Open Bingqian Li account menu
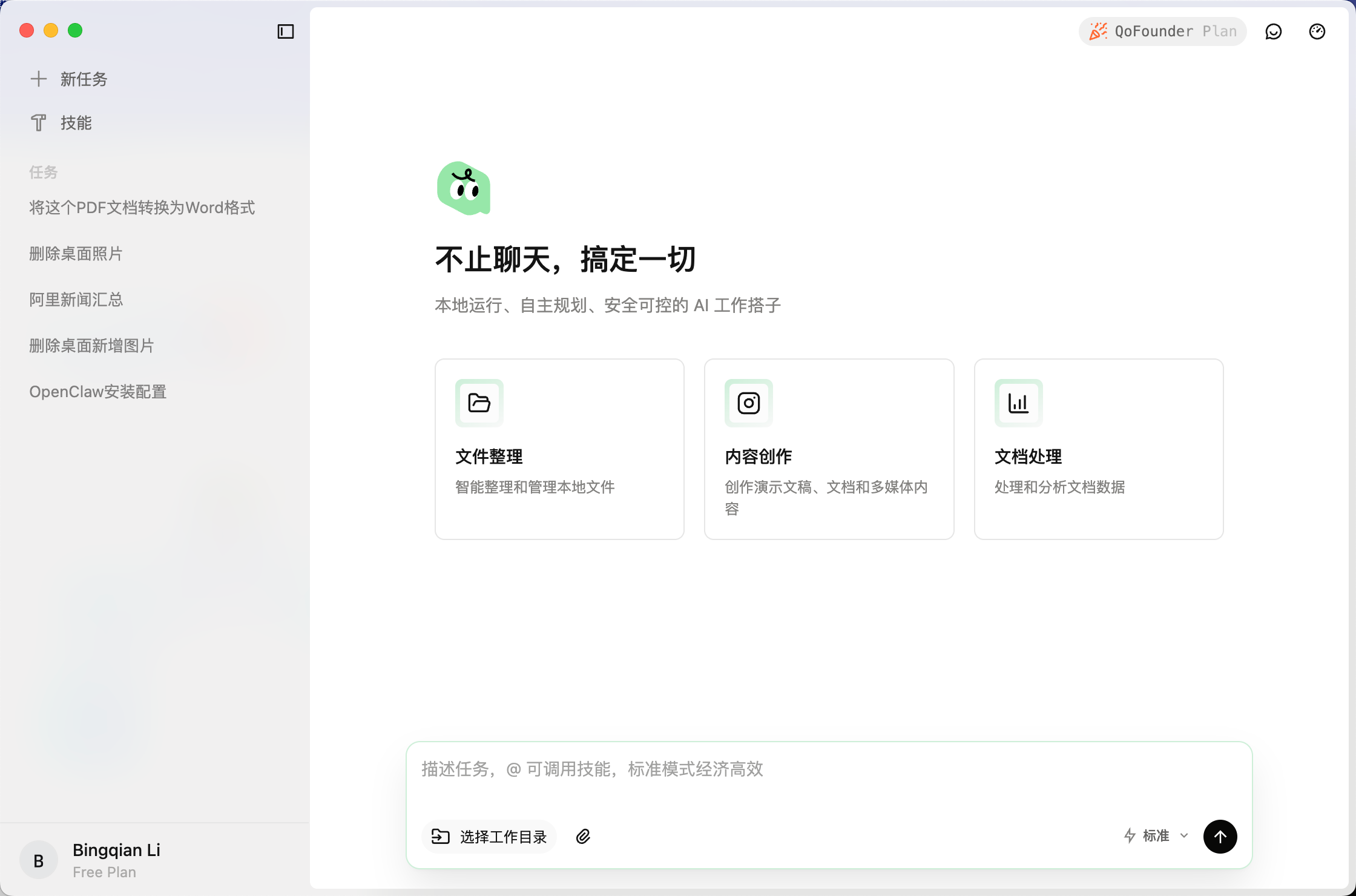1356x896 pixels. 116,850
